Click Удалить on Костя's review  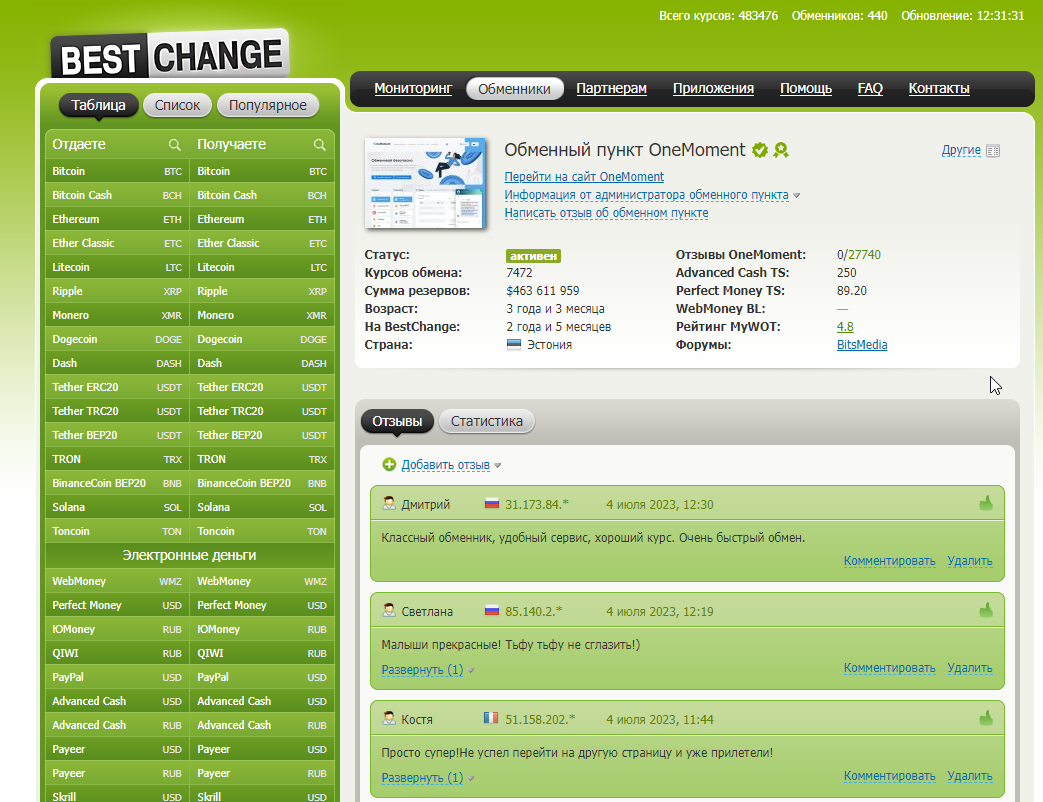pos(970,775)
